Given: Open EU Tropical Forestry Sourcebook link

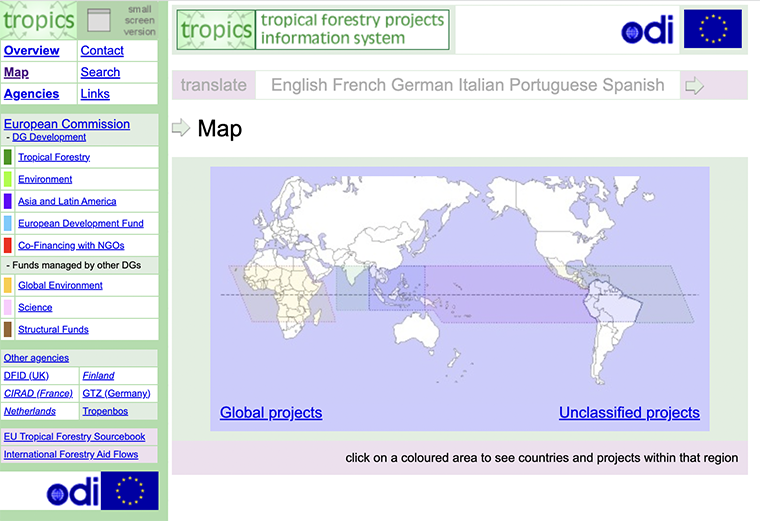Looking at the screenshot, I should (75, 436).
